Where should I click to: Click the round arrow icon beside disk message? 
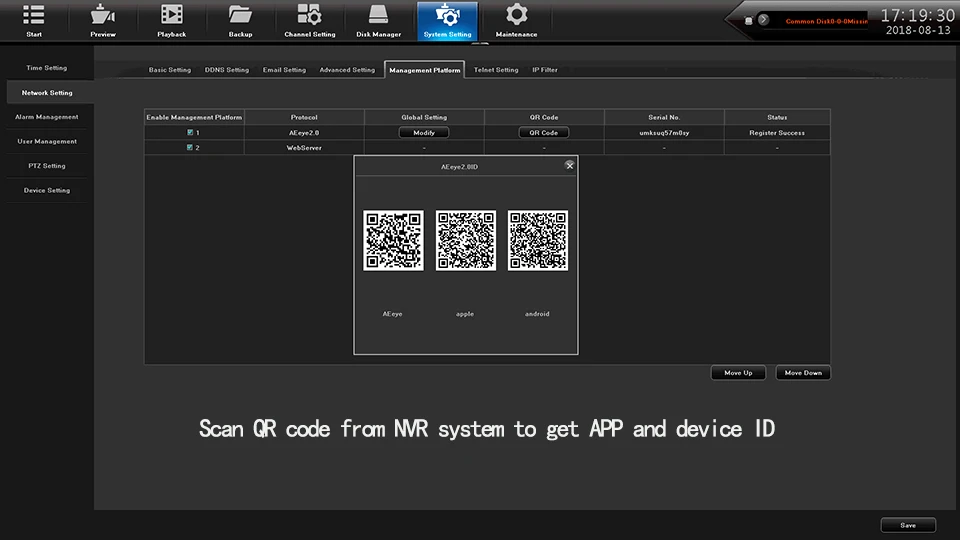click(x=763, y=20)
